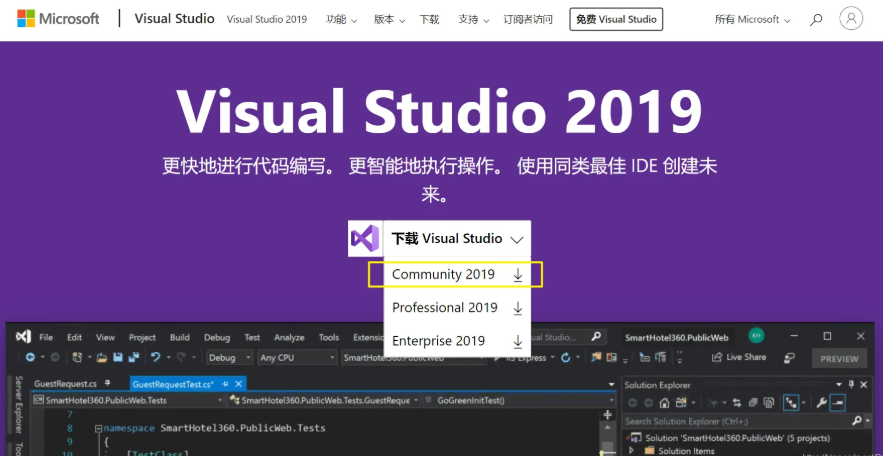Click the Undo arrow icon
883x456 pixels.
click(156, 357)
